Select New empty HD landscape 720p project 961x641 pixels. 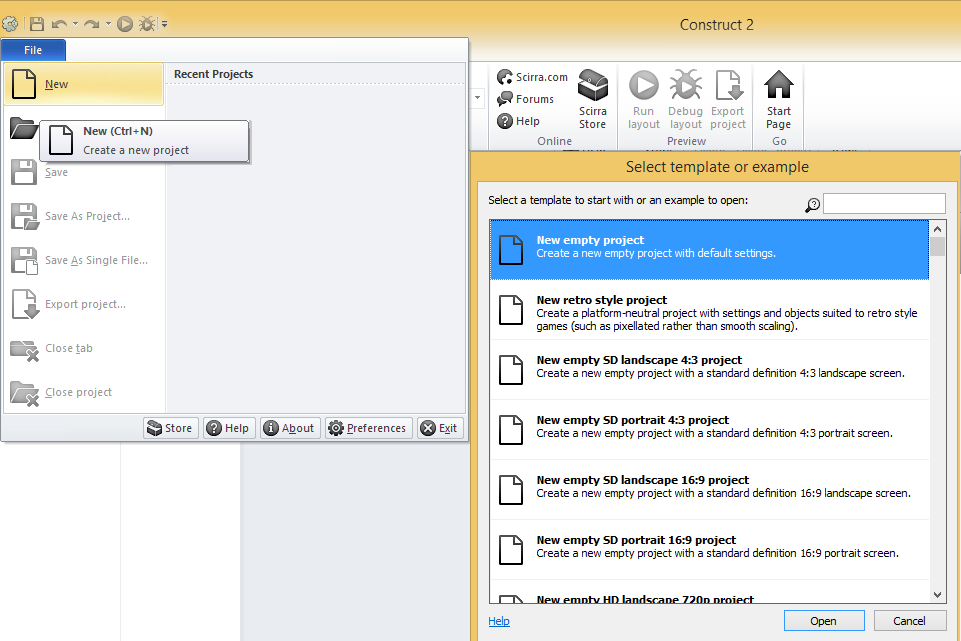tap(709, 593)
